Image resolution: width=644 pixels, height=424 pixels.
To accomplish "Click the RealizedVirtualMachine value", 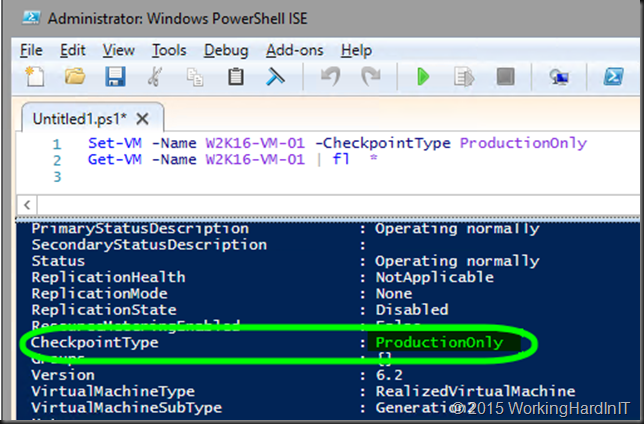I will click(475, 391).
